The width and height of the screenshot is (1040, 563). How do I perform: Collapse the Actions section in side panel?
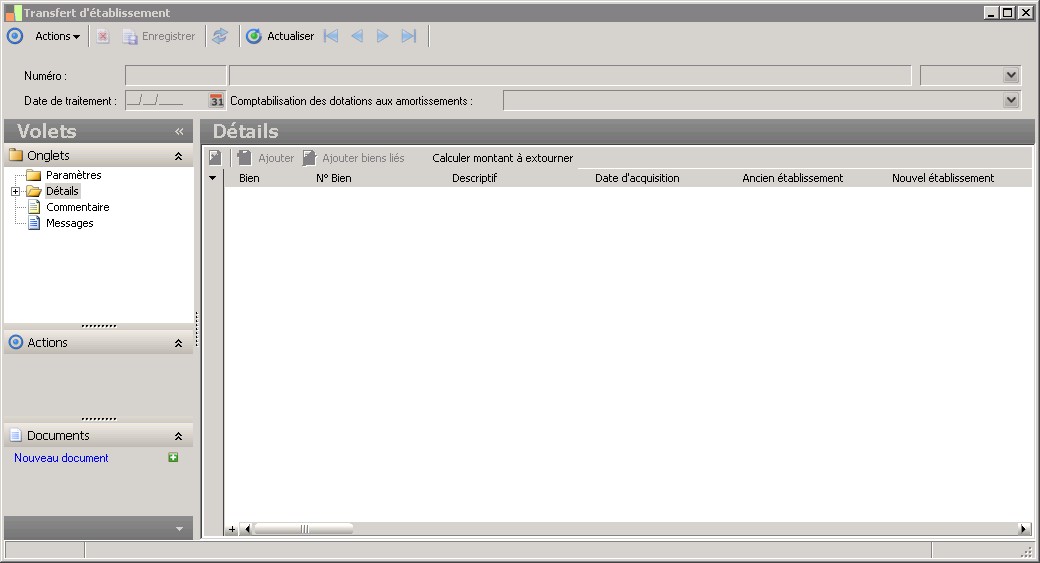[x=178, y=344]
